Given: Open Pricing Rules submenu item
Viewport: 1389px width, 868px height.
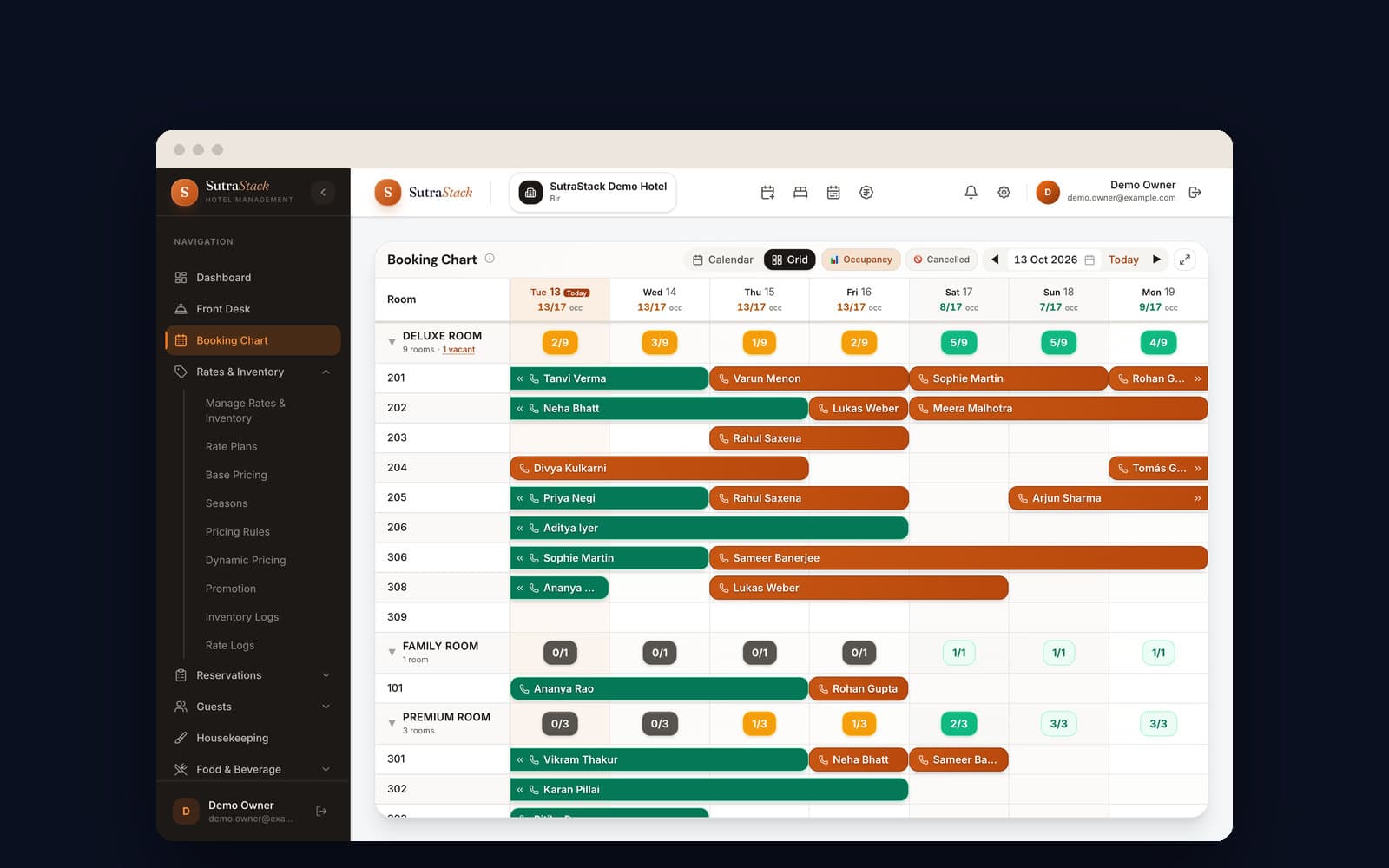Looking at the screenshot, I should click(238, 532).
